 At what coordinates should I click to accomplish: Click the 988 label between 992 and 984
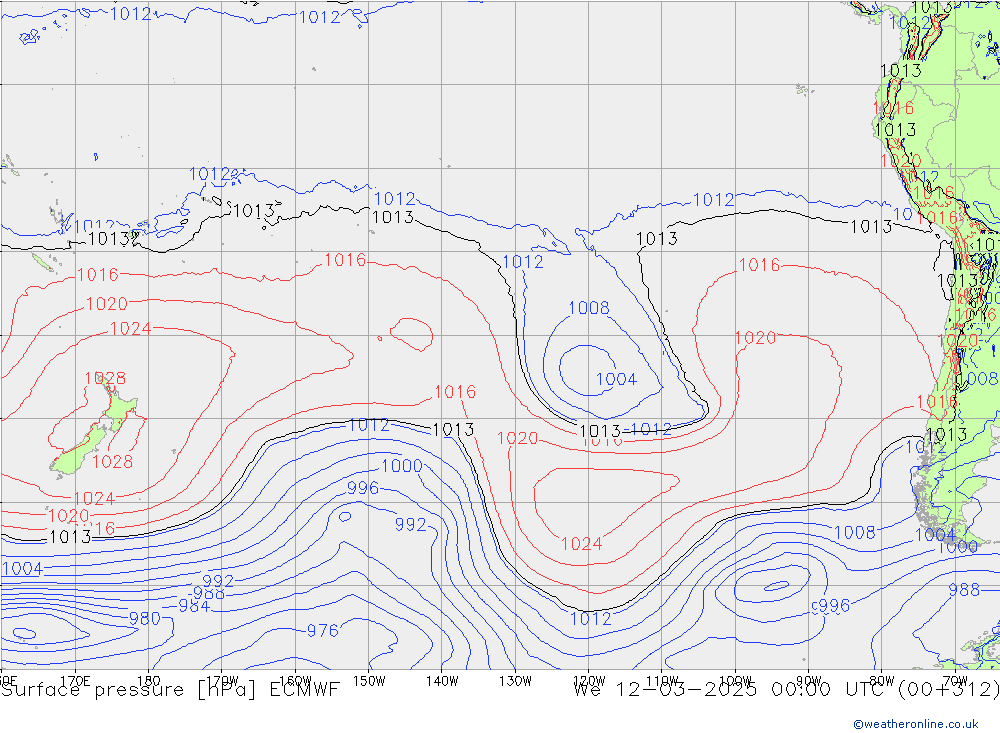[209, 594]
